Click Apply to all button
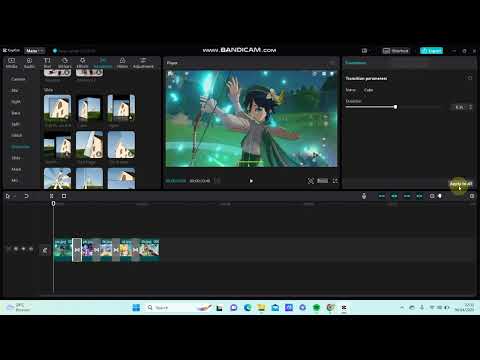480x360 pixels. (x=461, y=184)
